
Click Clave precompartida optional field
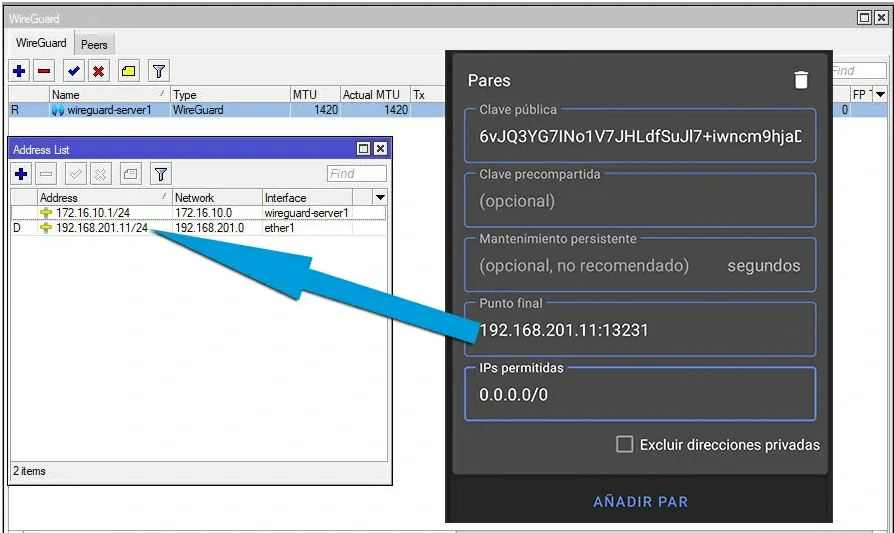tap(640, 201)
